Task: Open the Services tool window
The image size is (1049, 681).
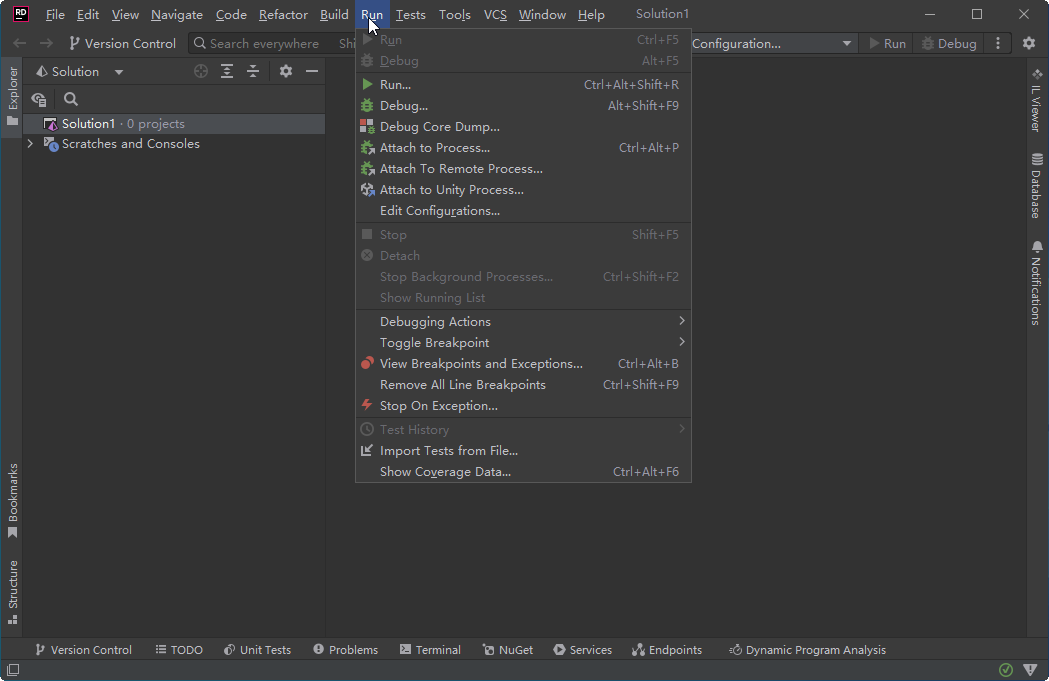Action: point(583,650)
